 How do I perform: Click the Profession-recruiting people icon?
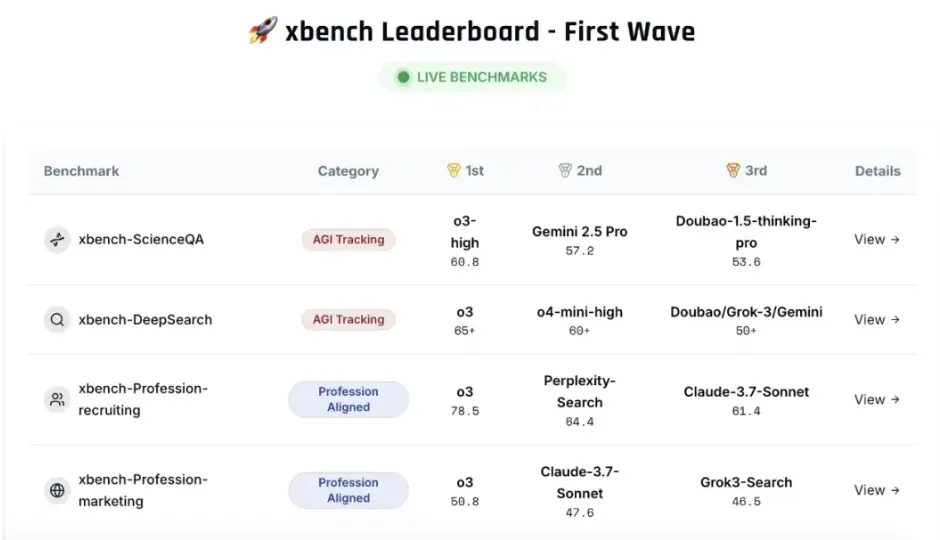click(x=57, y=400)
